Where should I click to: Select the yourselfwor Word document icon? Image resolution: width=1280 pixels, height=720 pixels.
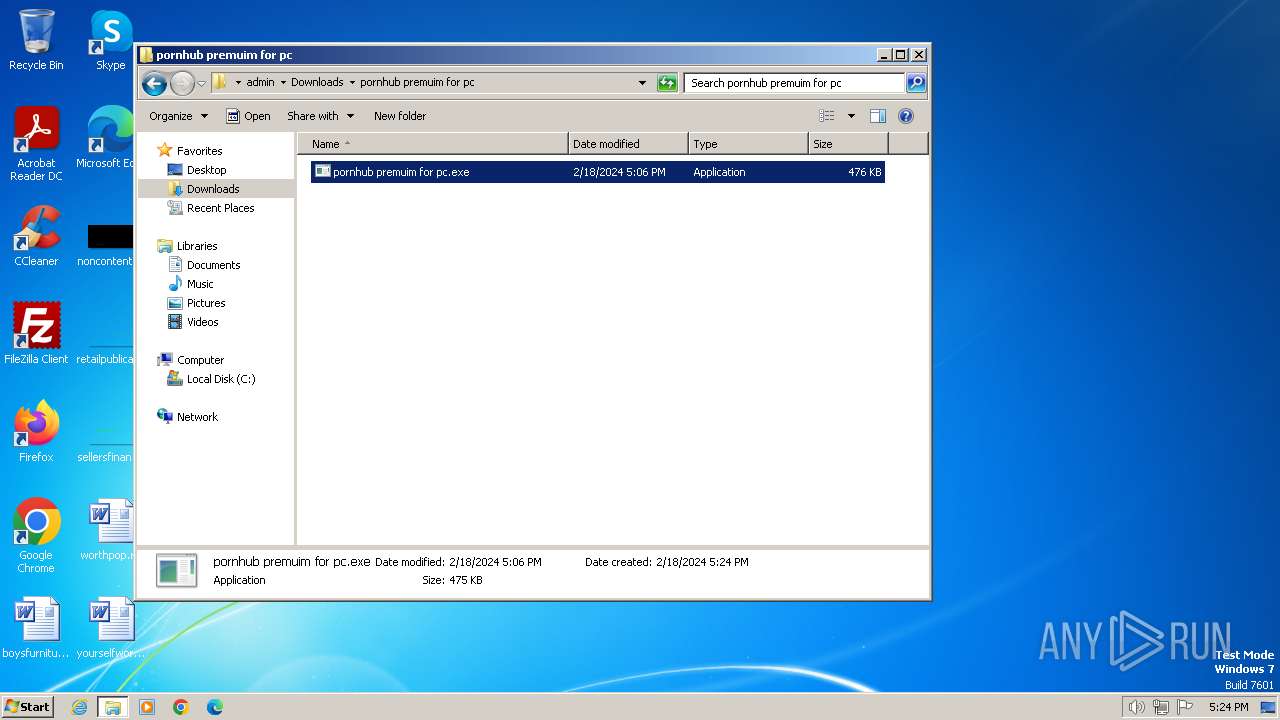108,628
